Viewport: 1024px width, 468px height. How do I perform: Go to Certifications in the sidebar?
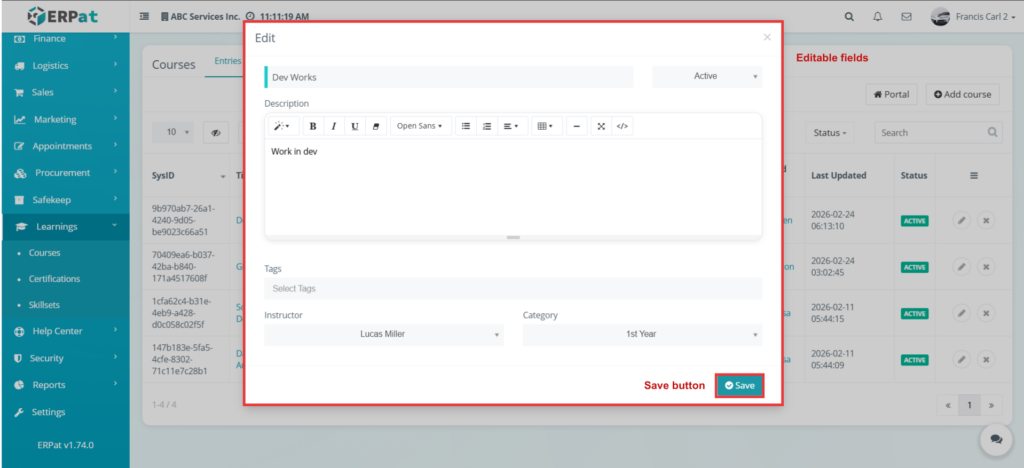tap(54, 279)
